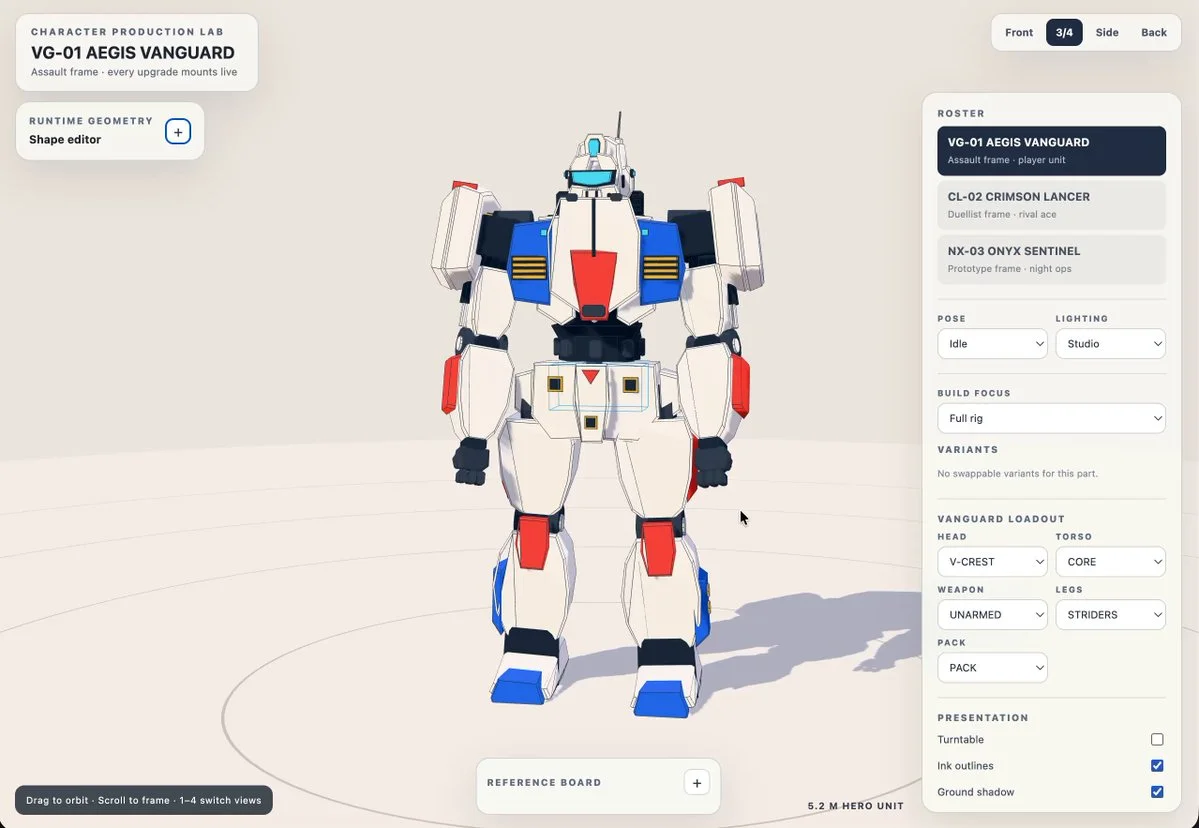Image resolution: width=1199 pixels, height=828 pixels.
Task: Open the Head dropdown showing V-CREST
Action: point(992,562)
